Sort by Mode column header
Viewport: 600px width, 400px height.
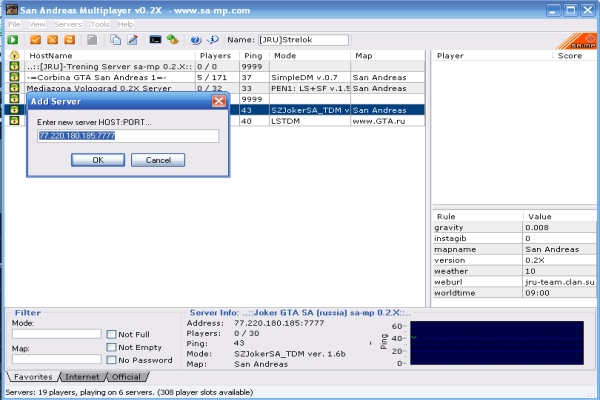pyautogui.click(x=310, y=56)
